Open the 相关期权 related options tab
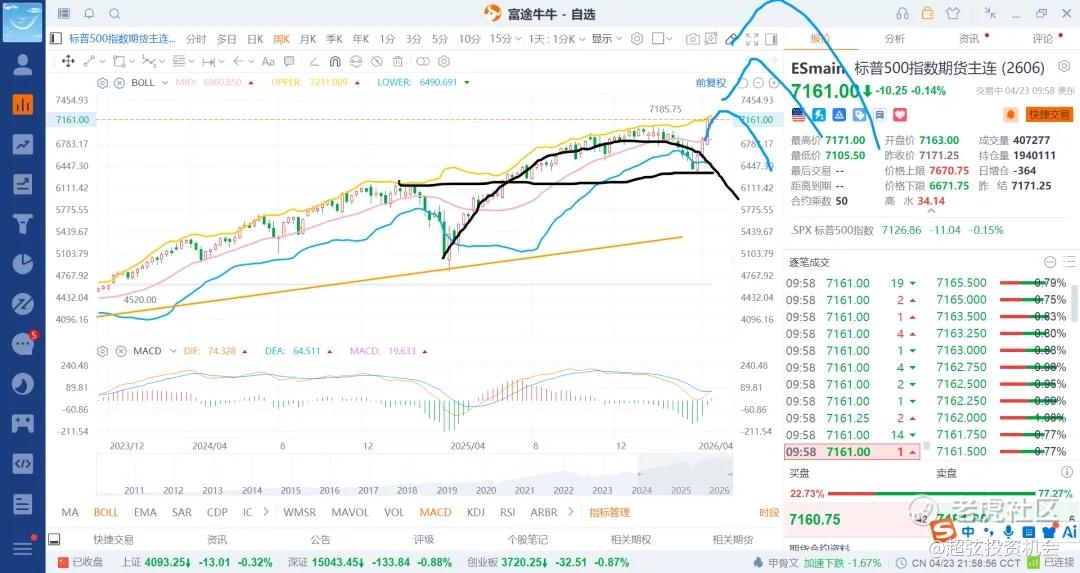This screenshot has height=573, width=1080. point(631,539)
